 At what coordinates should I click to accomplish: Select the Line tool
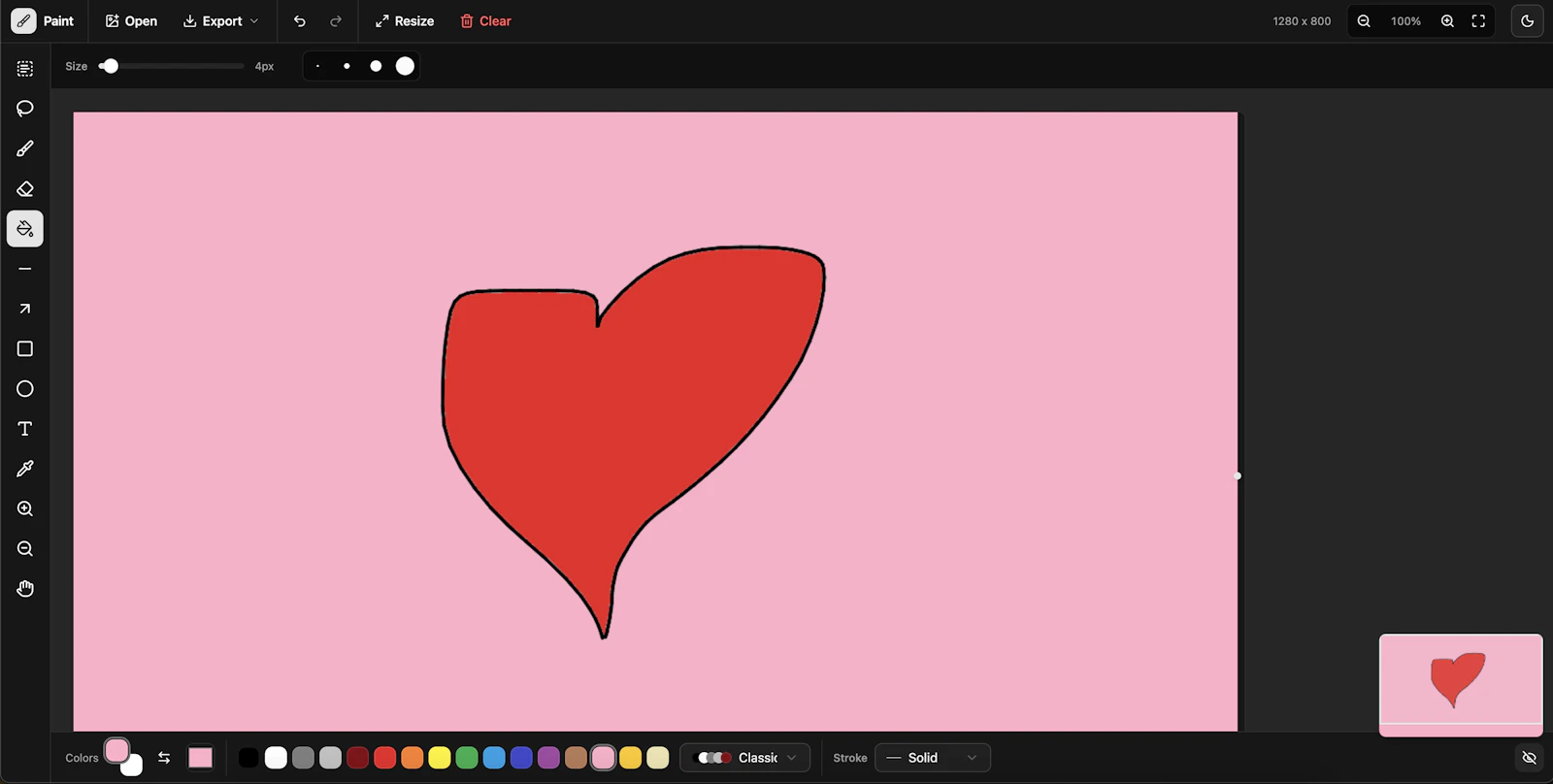pos(25,269)
